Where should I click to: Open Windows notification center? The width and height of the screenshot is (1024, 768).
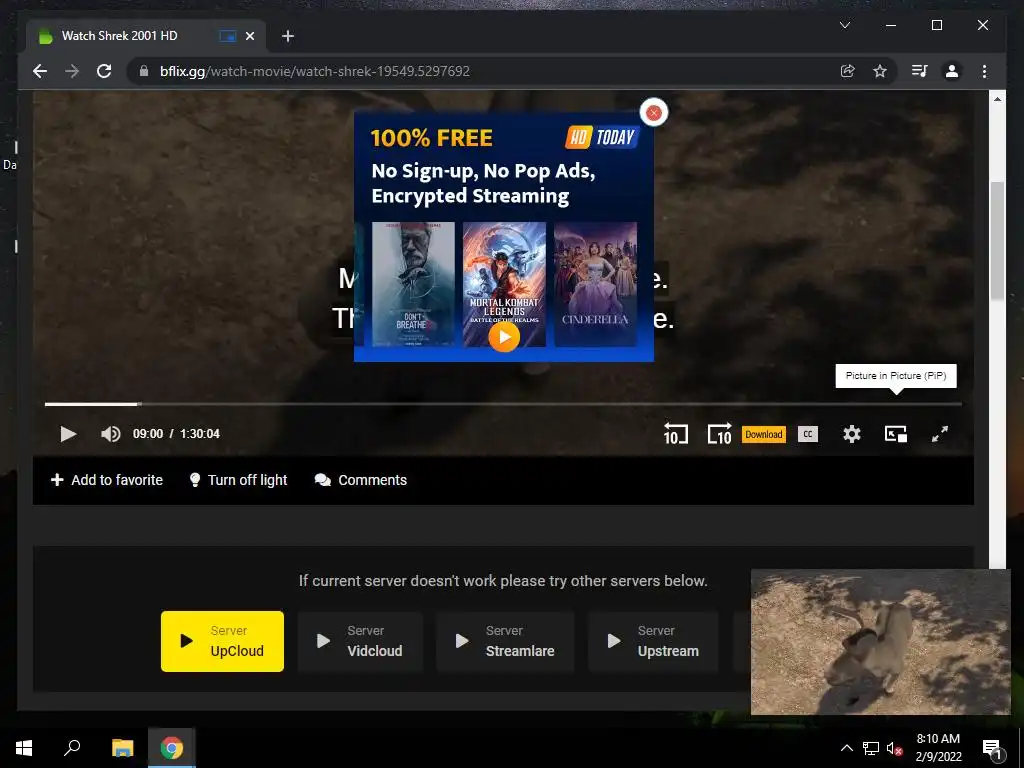click(992, 748)
